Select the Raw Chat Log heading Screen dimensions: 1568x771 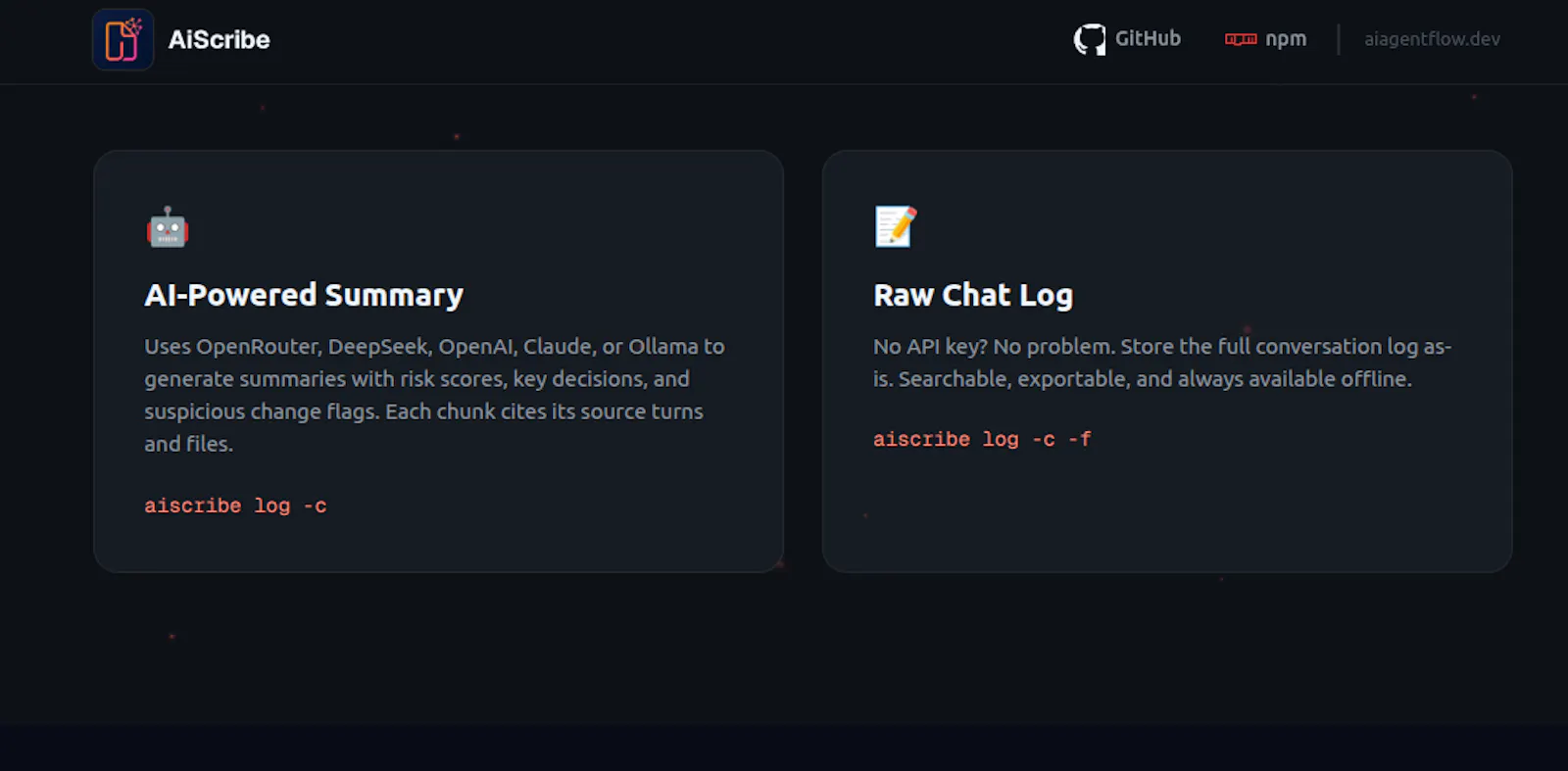[x=973, y=295]
